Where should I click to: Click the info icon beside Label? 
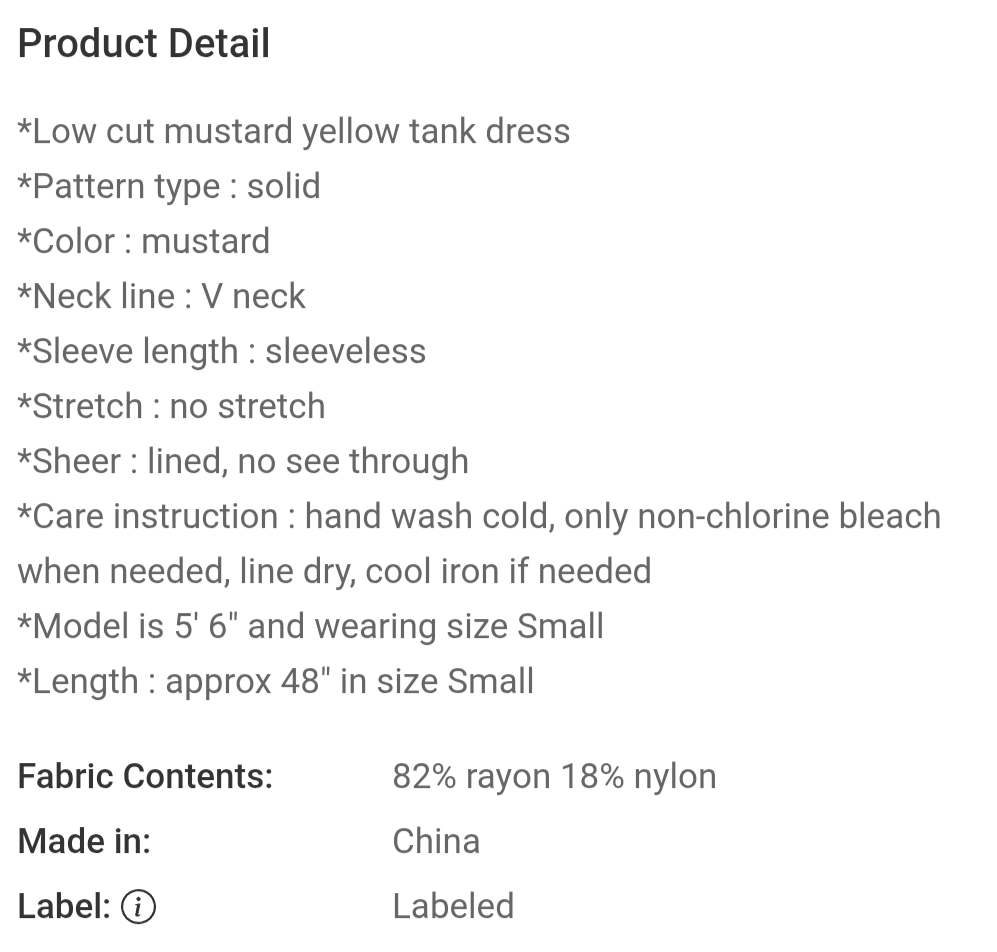click(x=138, y=906)
